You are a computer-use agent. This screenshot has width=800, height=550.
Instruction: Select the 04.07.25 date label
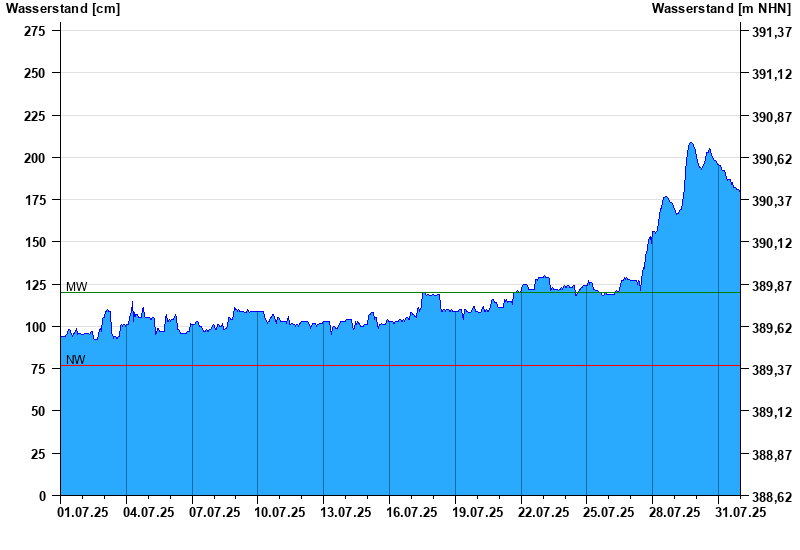click(x=148, y=512)
